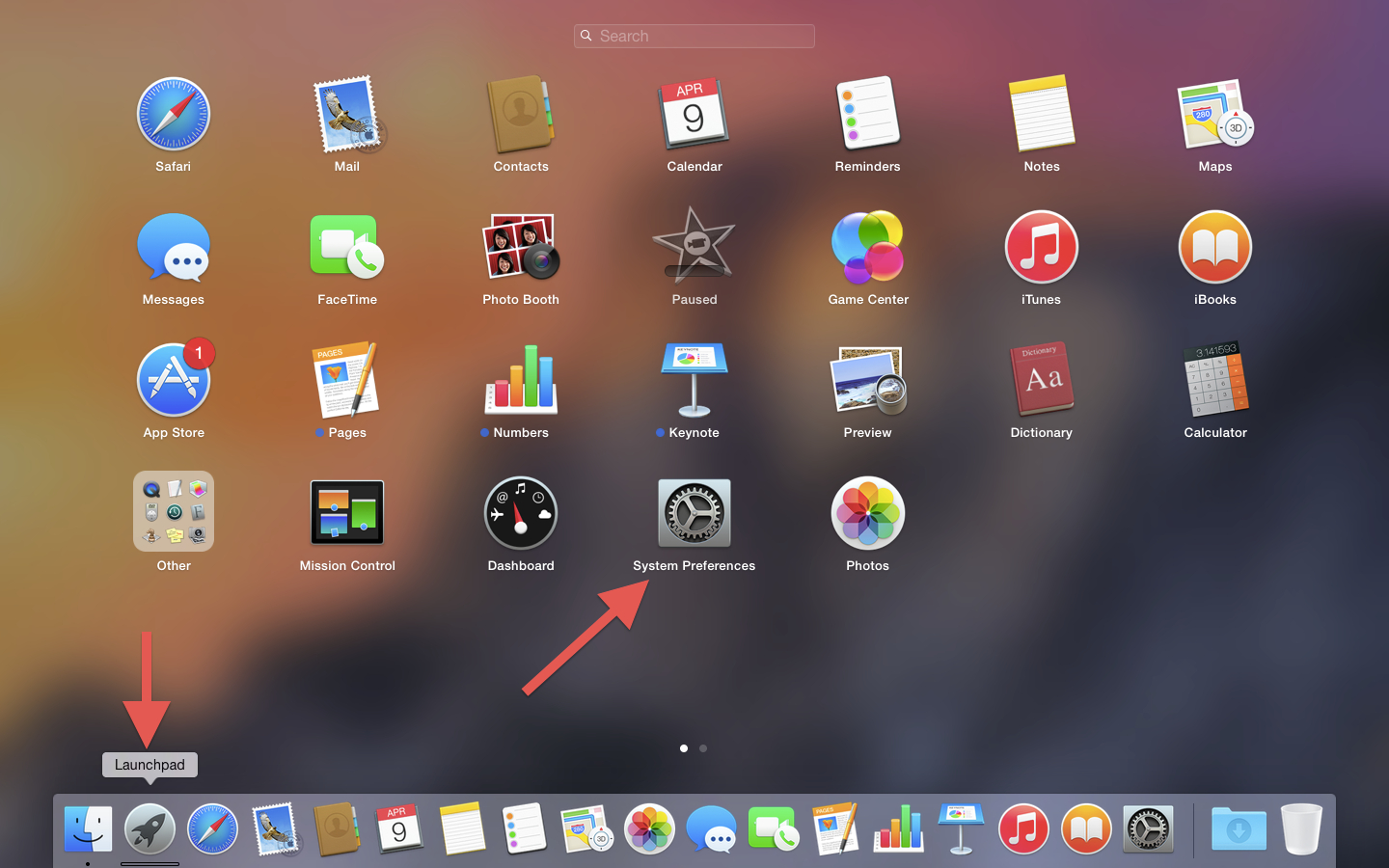
Task: Open System Preferences from the Dock
Action: 1148,828
